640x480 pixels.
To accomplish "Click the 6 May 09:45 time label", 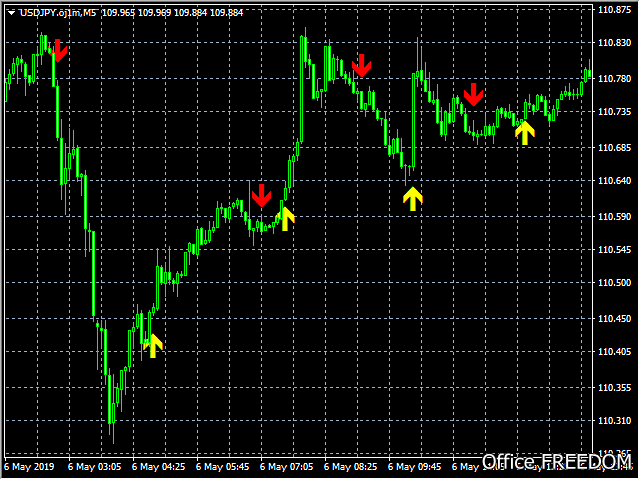I will pos(415,467).
